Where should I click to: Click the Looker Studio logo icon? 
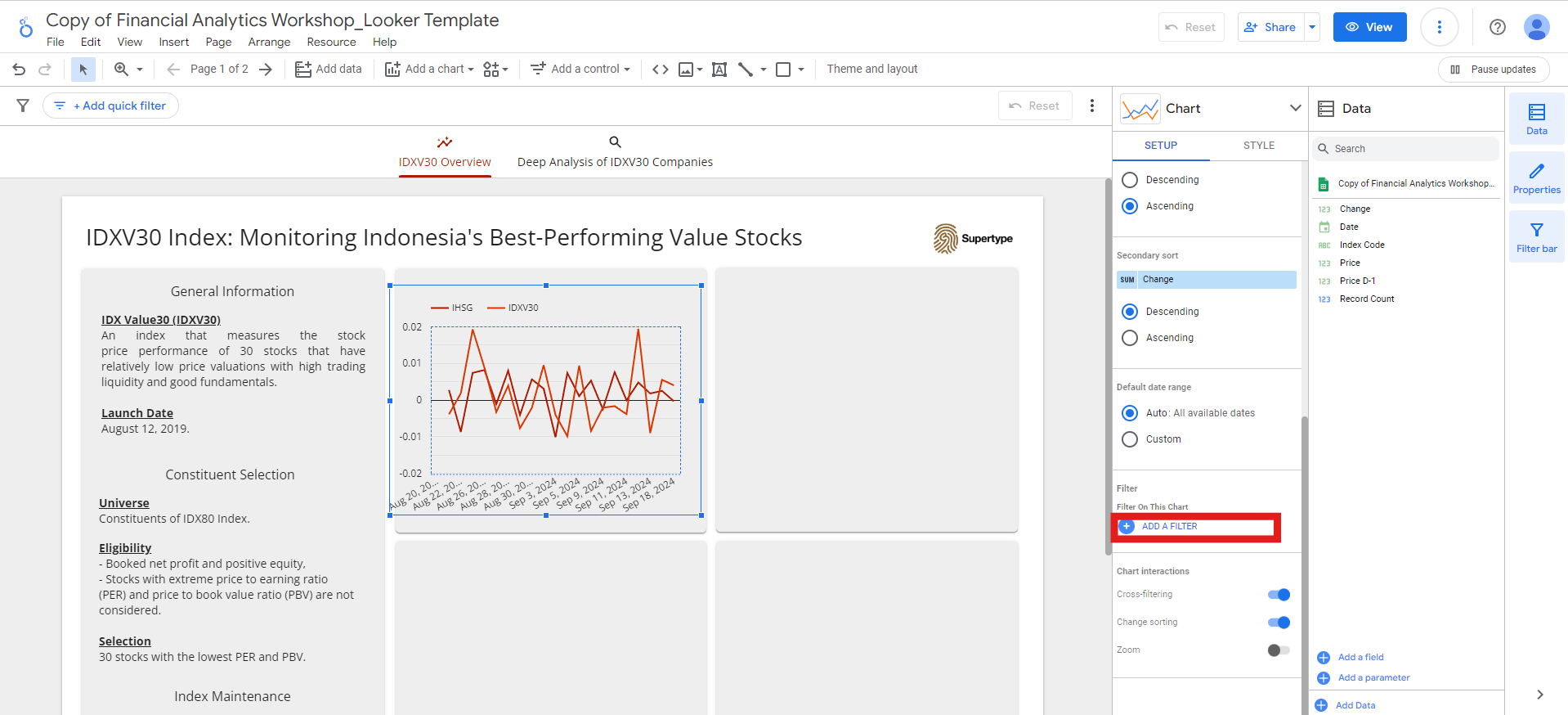tap(25, 28)
